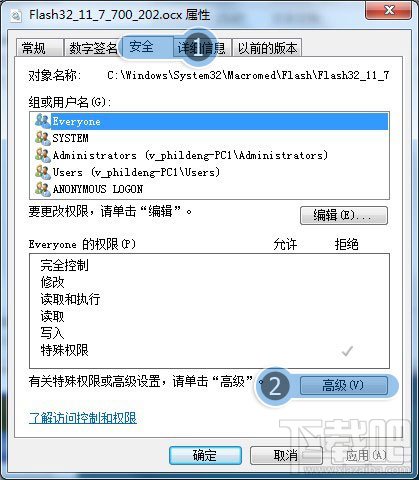Click the 取消 button

pos(286,455)
